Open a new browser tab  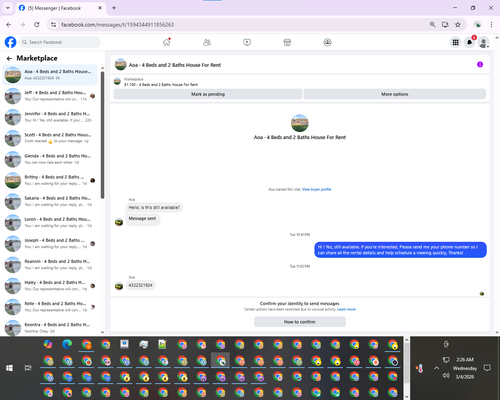pos(114,8)
